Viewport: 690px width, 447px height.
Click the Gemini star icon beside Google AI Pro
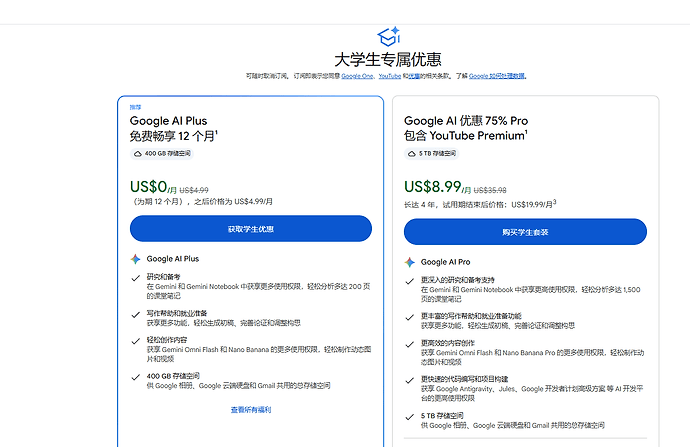410,262
